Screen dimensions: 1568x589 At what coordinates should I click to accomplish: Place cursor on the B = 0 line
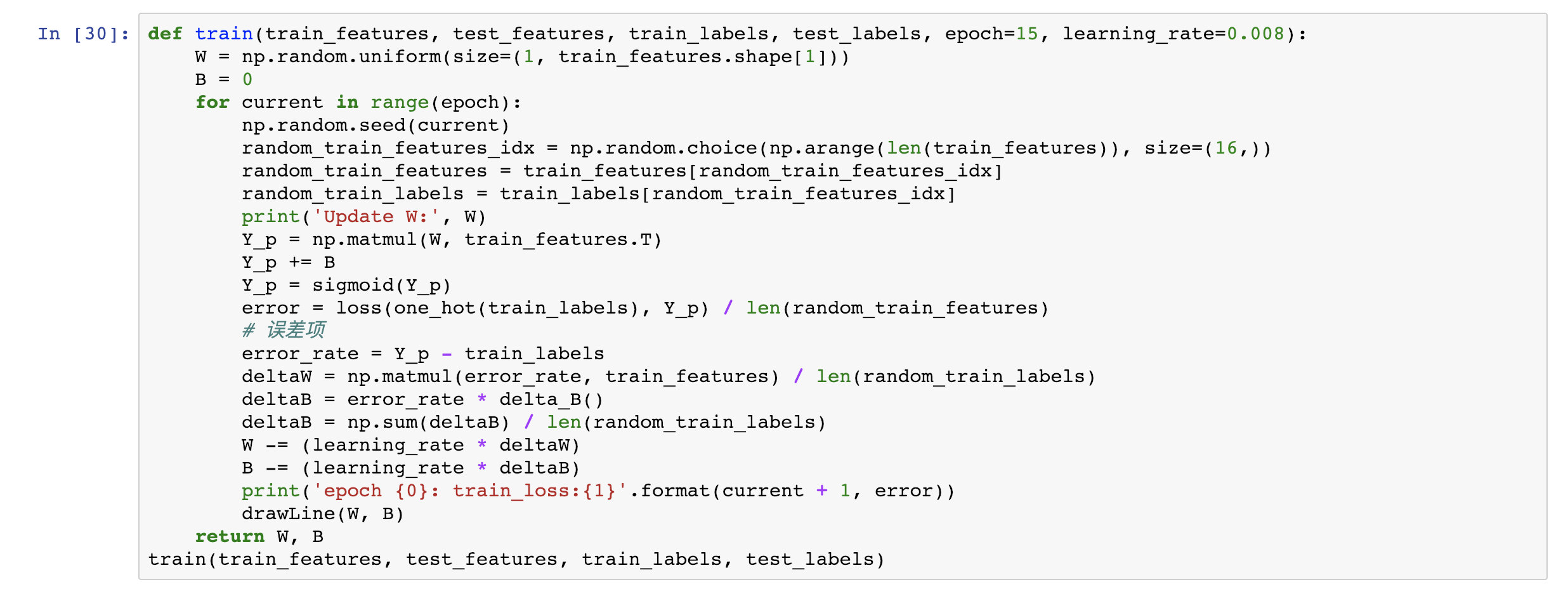223,79
